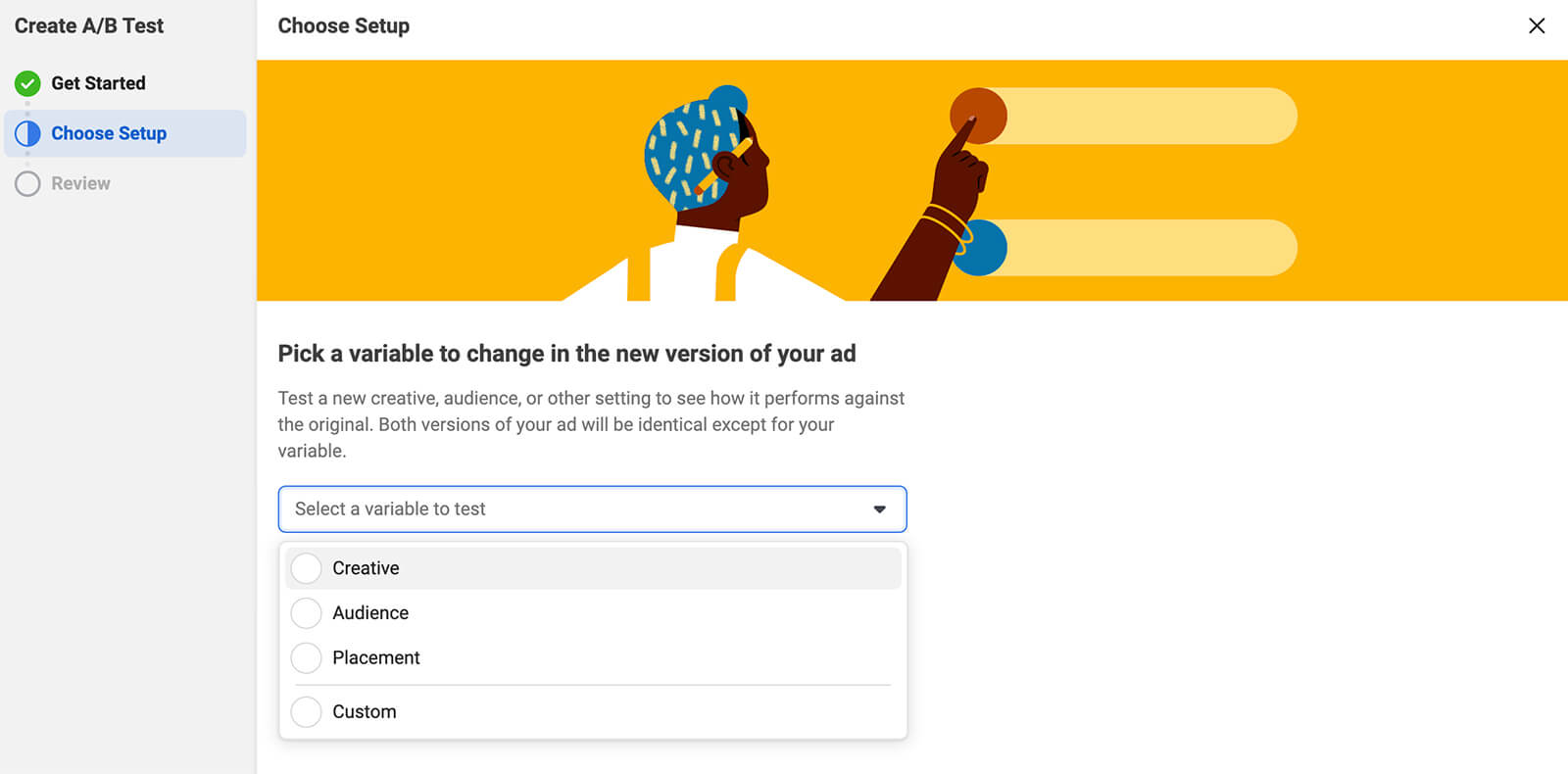The image size is (1568, 774).
Task: Select the Audience radio button
Action: click(306, 612)
